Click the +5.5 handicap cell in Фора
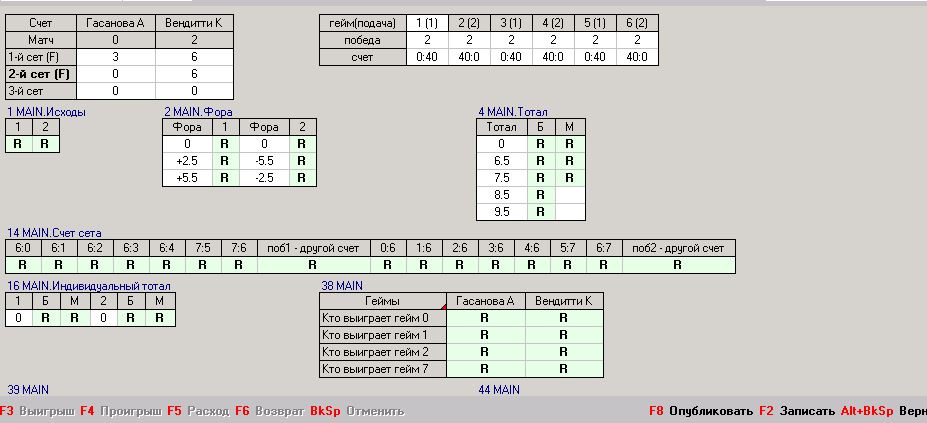Viewport: 927px width, 423px height. pyautogui.click(x=187, y=177)
